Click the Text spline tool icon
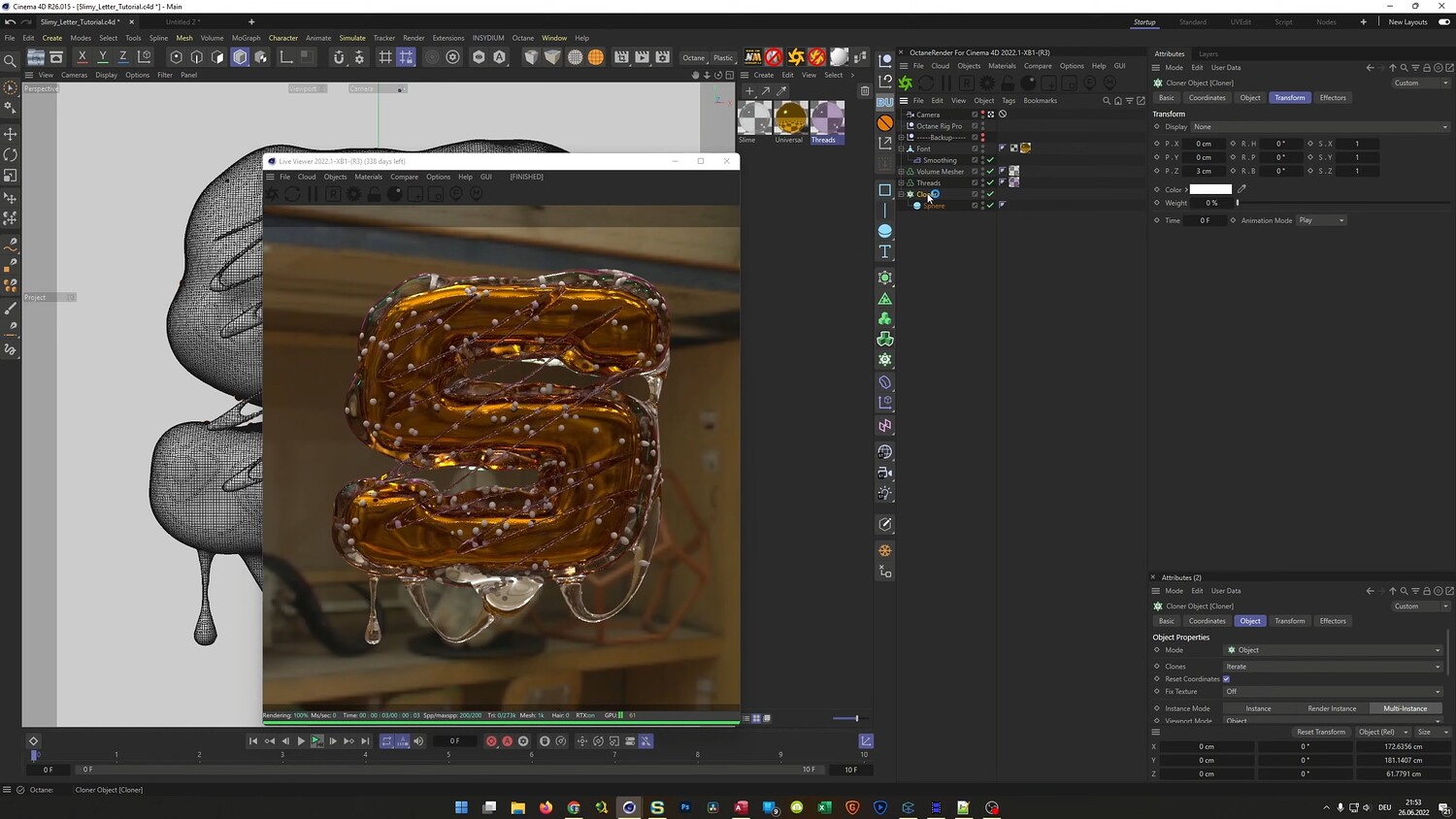Viewport: 1456px width, 819px height. click(x=885, y=252)
